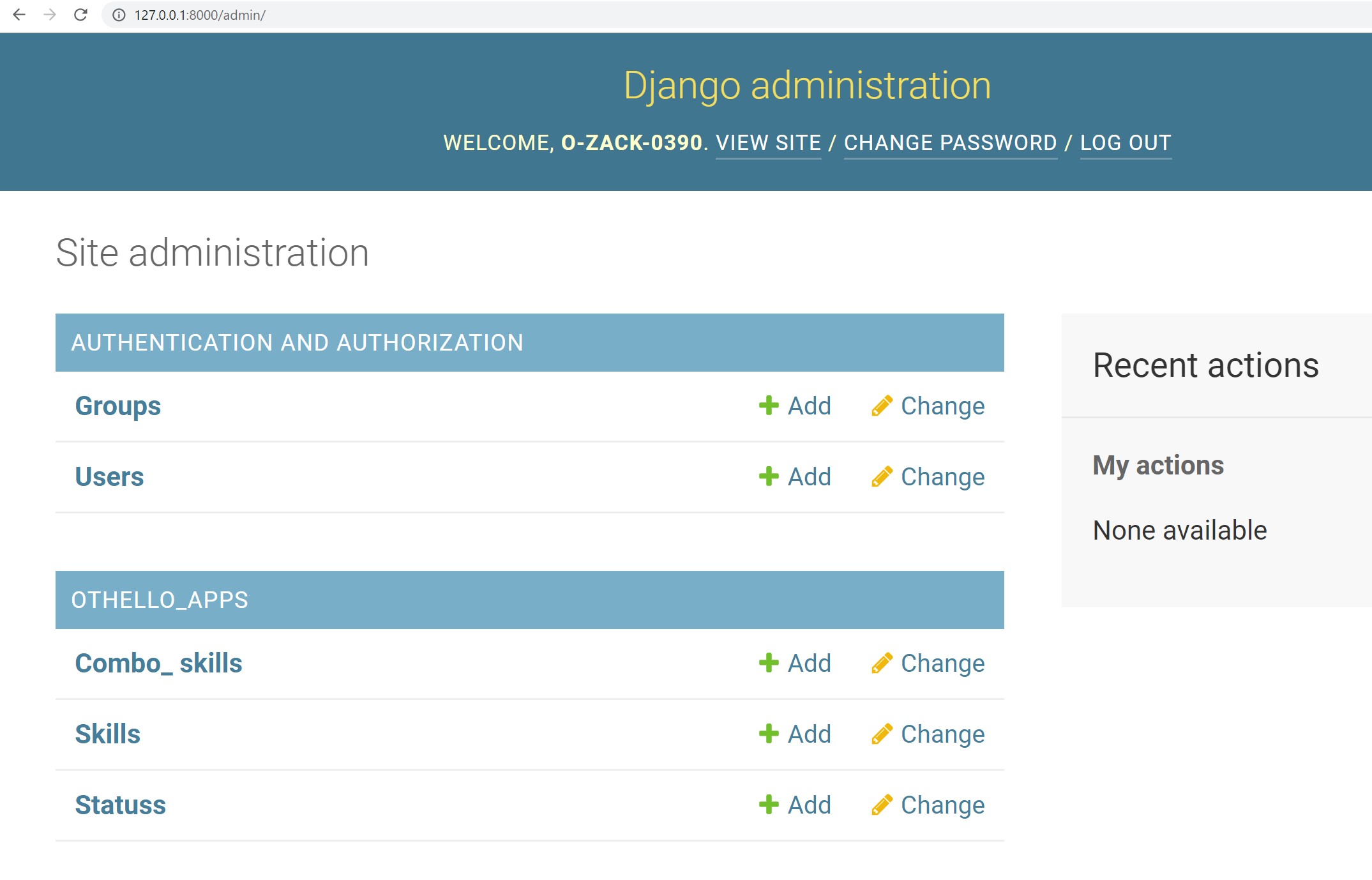Open the Combo_ skills model list
Viewport: 1372px width, 880px height.
pos(158,664)
